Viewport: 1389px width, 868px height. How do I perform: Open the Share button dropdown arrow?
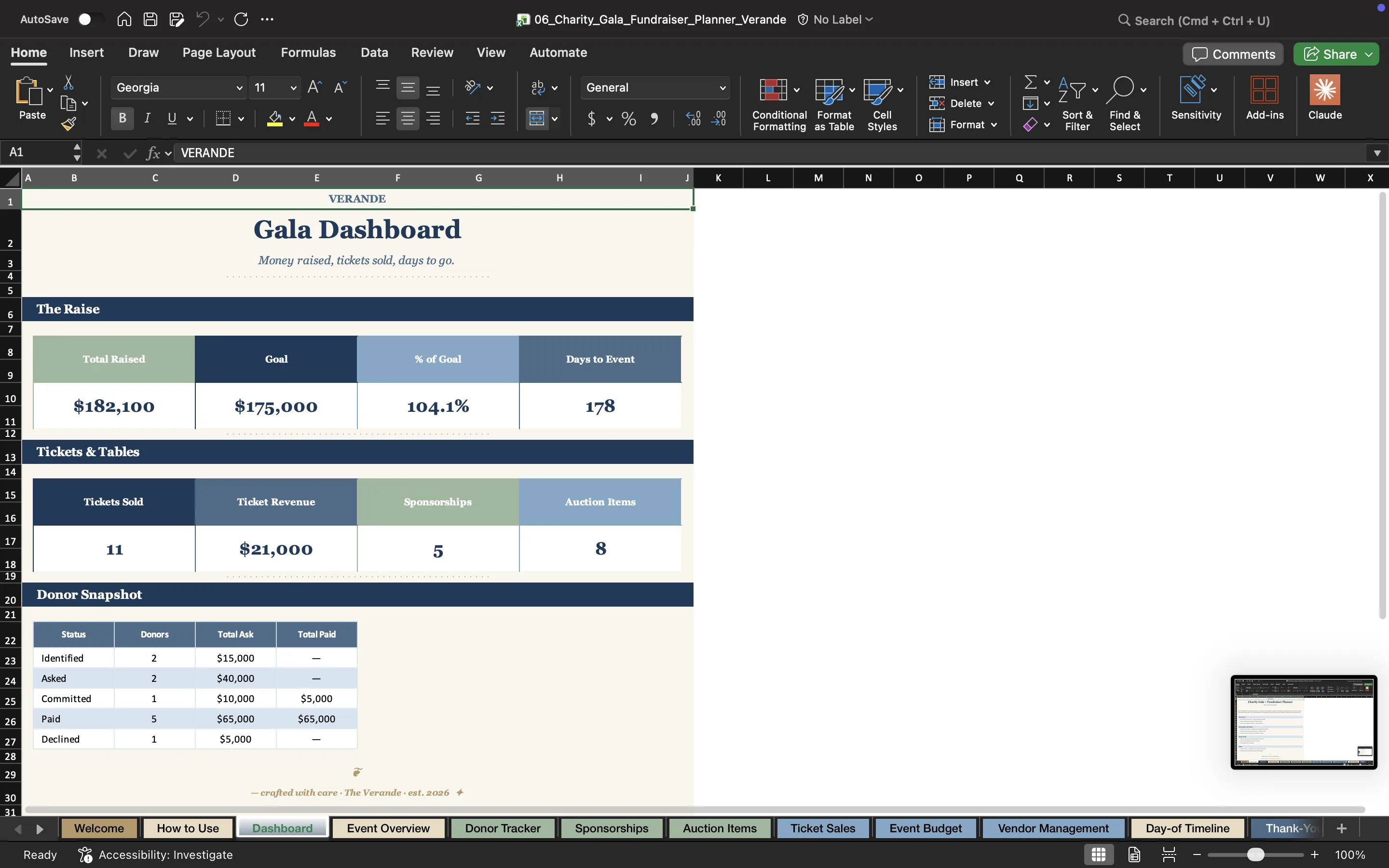(x=1370, y=54)
